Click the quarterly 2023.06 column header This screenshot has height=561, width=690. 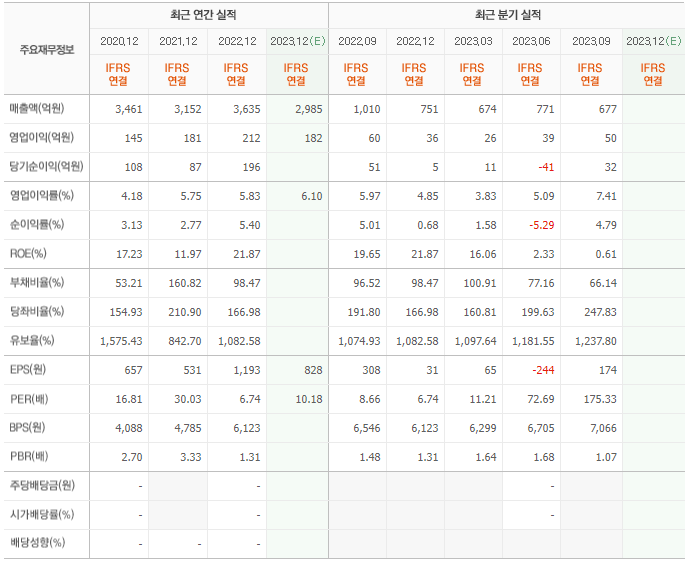click(x=531, y=41)
